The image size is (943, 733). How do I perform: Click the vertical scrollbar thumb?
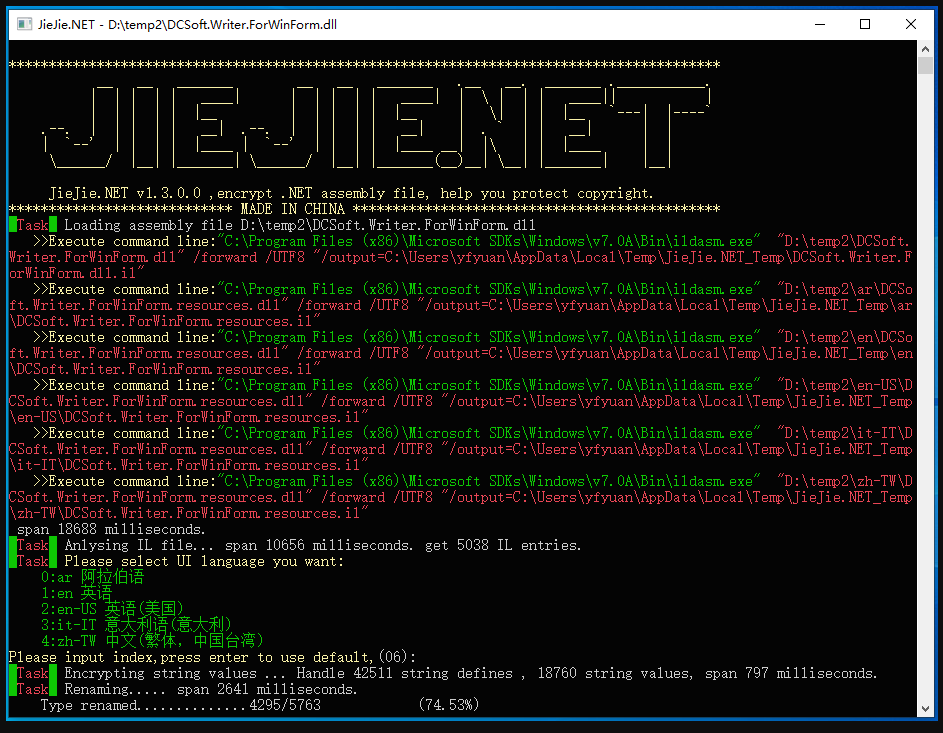tap(926, 66)
